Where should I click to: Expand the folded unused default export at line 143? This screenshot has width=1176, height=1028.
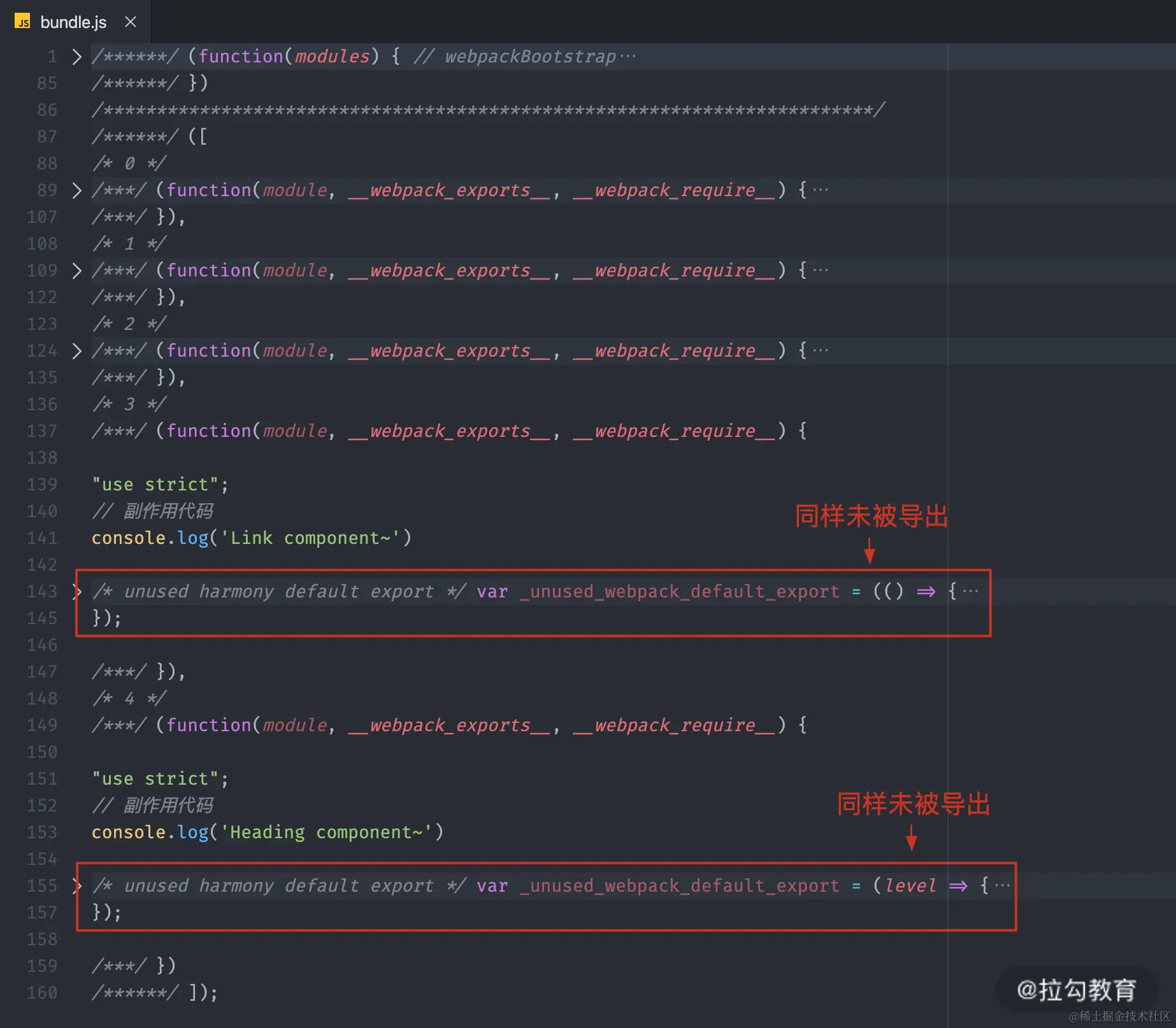click(76, 591)
